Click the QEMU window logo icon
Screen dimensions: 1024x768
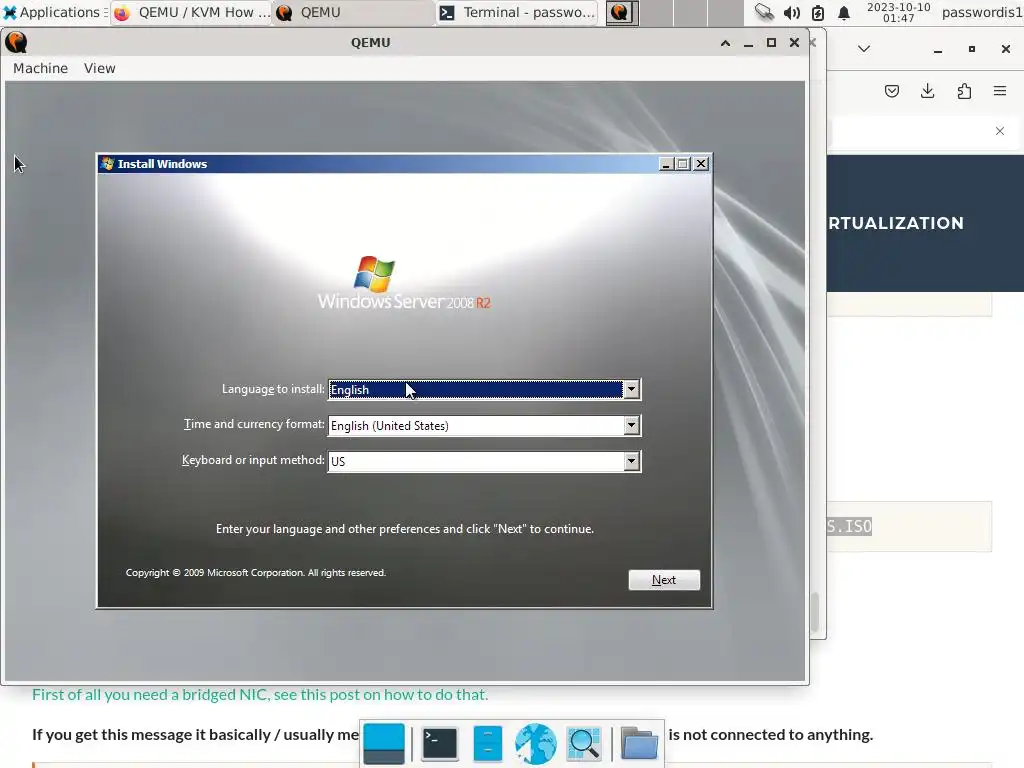(16, 42)
